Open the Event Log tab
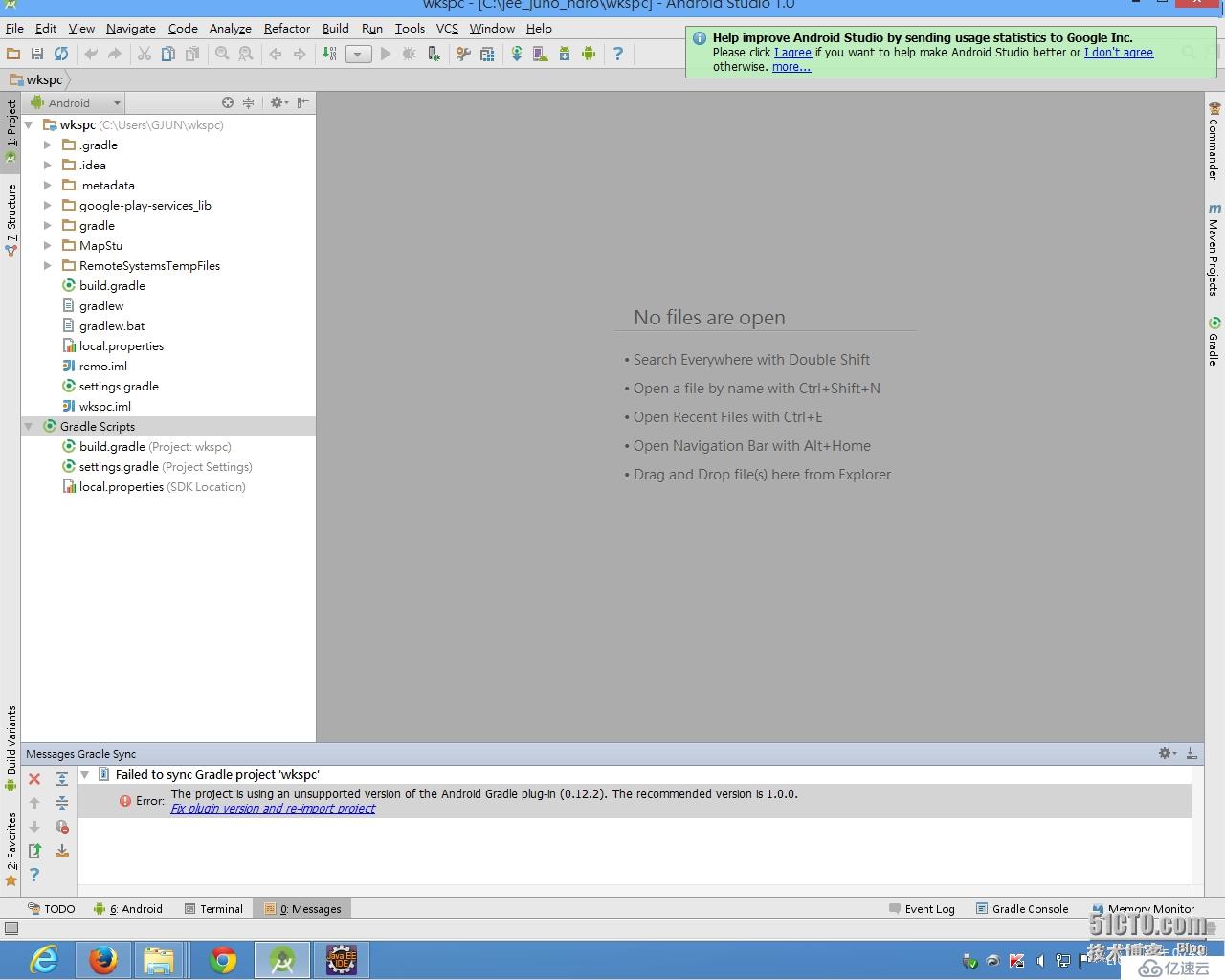1225x980 pixels. tap(922, 909)
